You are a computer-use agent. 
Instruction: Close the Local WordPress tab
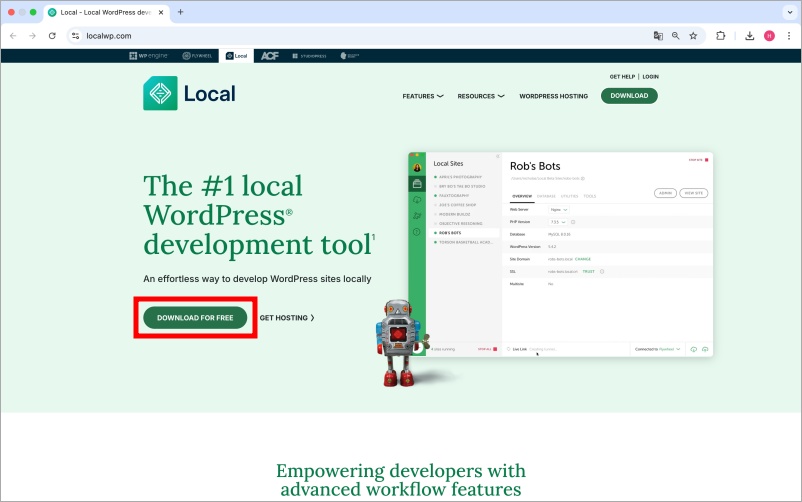[x=161, y=12]
